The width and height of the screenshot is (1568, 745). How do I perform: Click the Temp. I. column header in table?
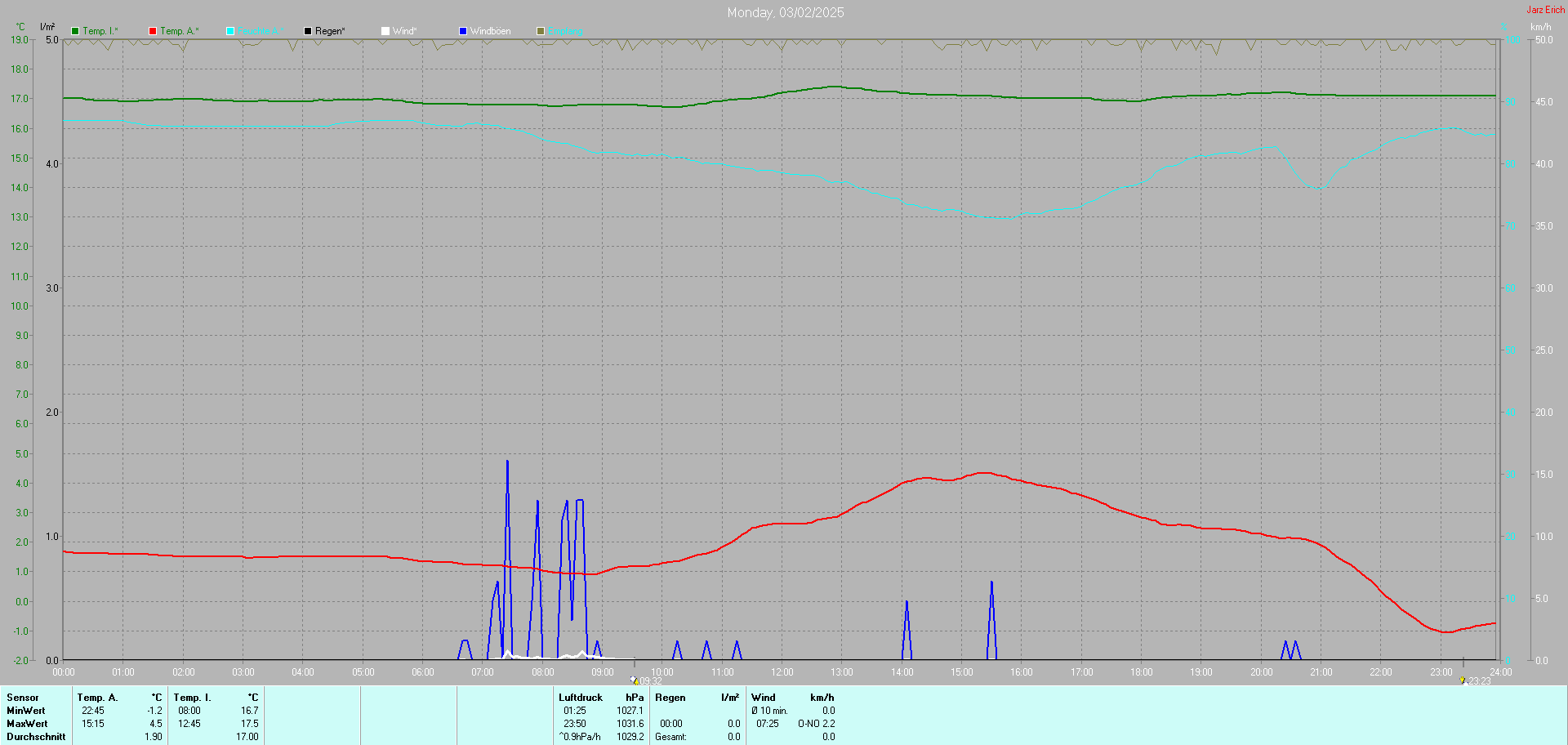click(x=192, y=698)
